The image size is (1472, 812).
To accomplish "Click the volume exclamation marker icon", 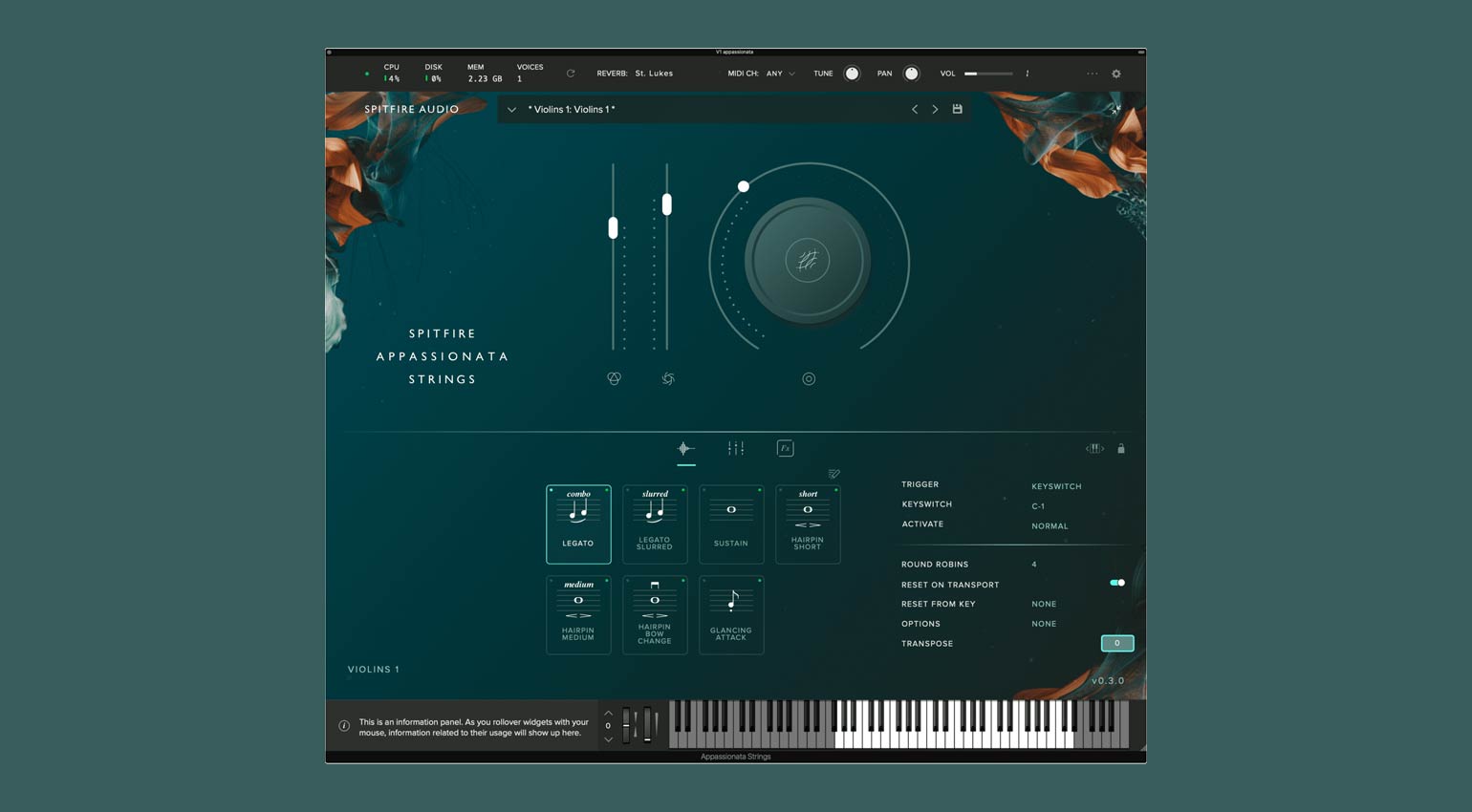I will pyautogui.click(x=1028, y=74).
